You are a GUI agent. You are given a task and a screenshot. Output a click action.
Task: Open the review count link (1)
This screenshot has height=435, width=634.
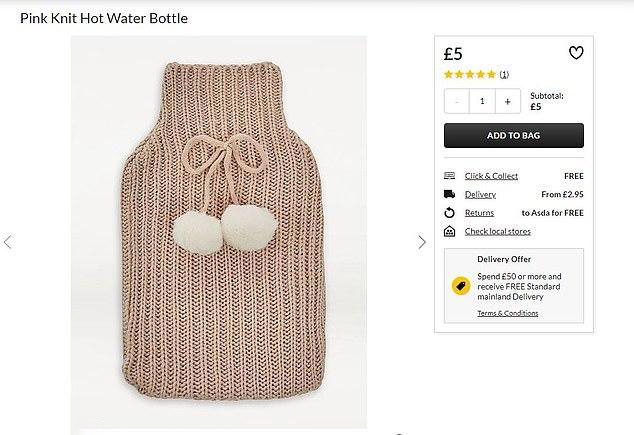coord(504,74)
